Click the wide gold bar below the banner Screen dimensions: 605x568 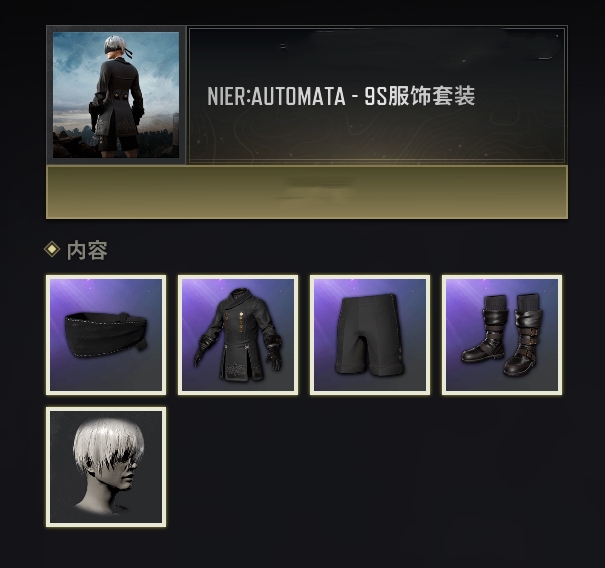pyautogui.click(x=307, y=192)
